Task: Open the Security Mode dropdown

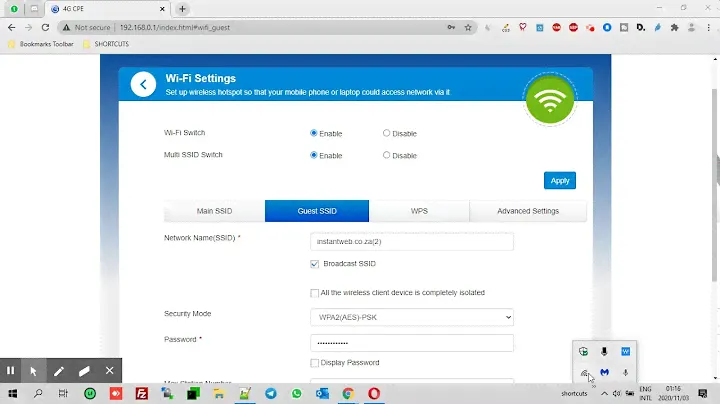Action: [412, 317]
